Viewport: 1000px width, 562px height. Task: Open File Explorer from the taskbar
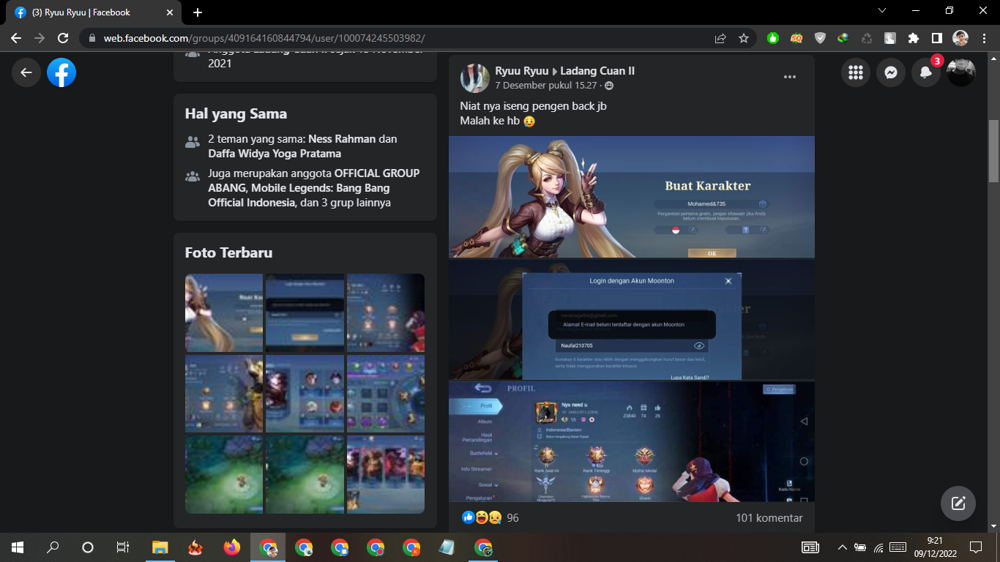tap(159, 547)
